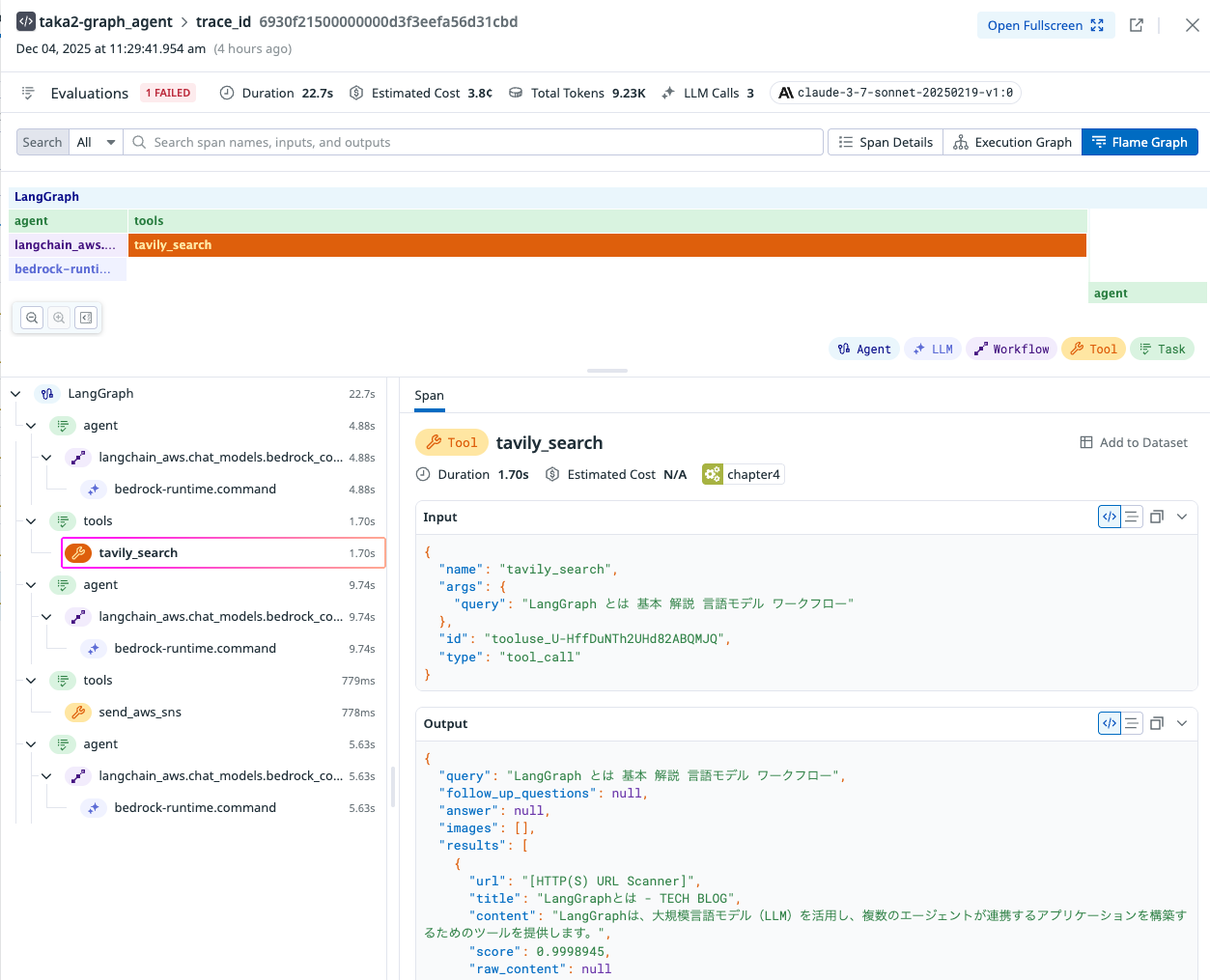Click the 1 FAILED evaluations badge
The height and width of the screenshot is (980, 1210).
(x=168, y=93)
